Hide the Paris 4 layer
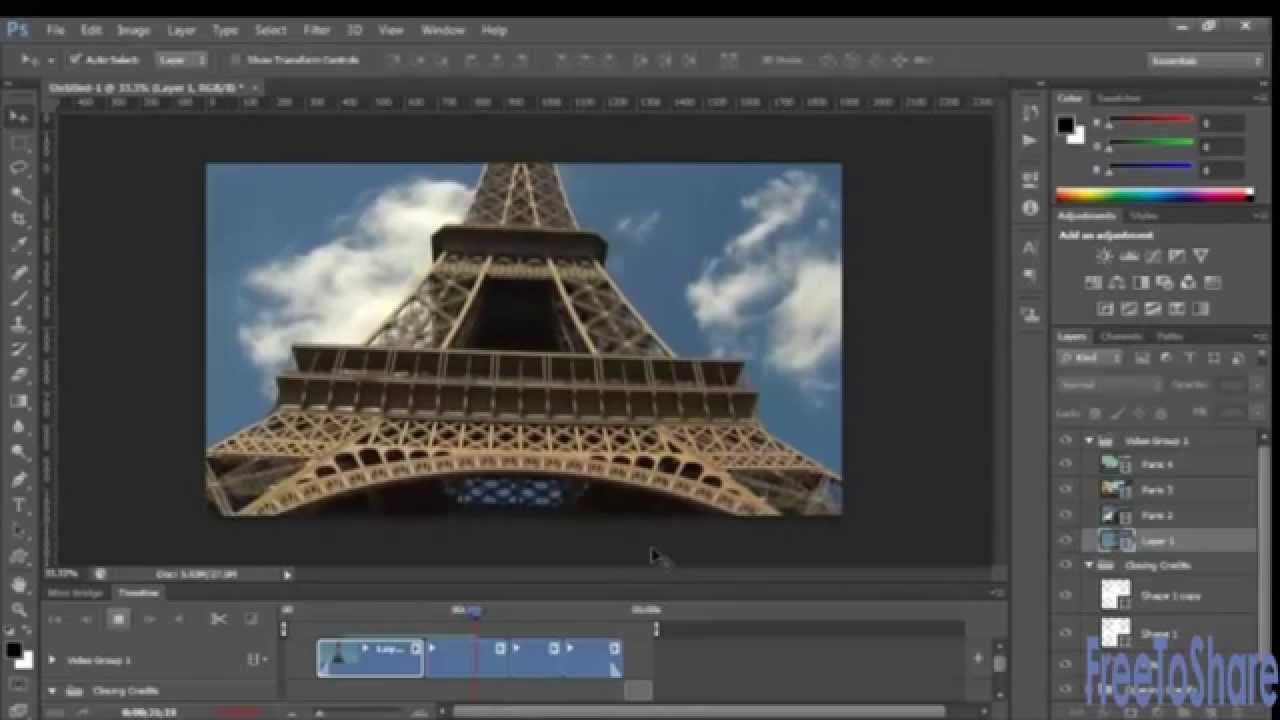The image size is (1280, 720). point(1066,464)
